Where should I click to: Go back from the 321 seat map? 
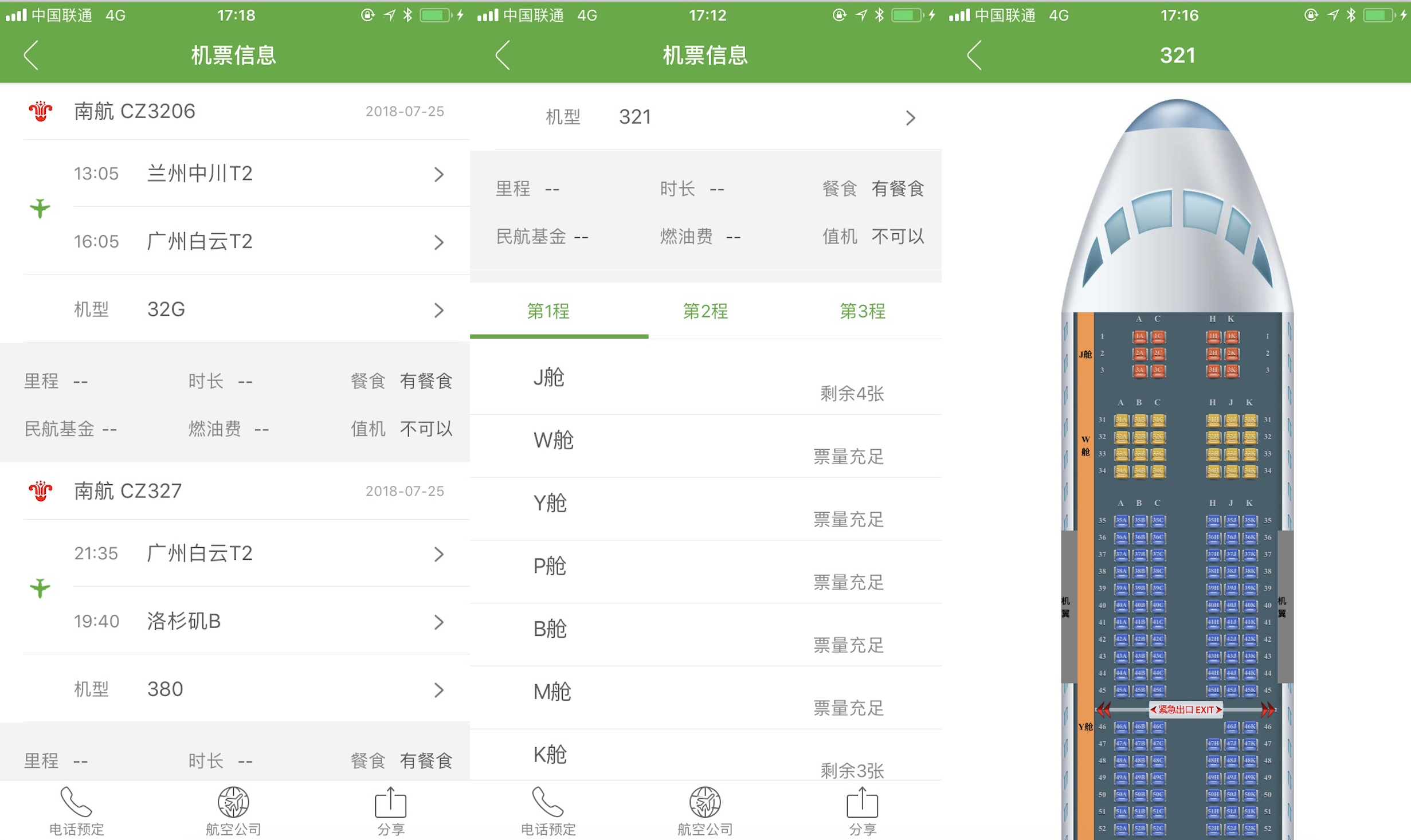pyautogui.click(x=974, y=56)
